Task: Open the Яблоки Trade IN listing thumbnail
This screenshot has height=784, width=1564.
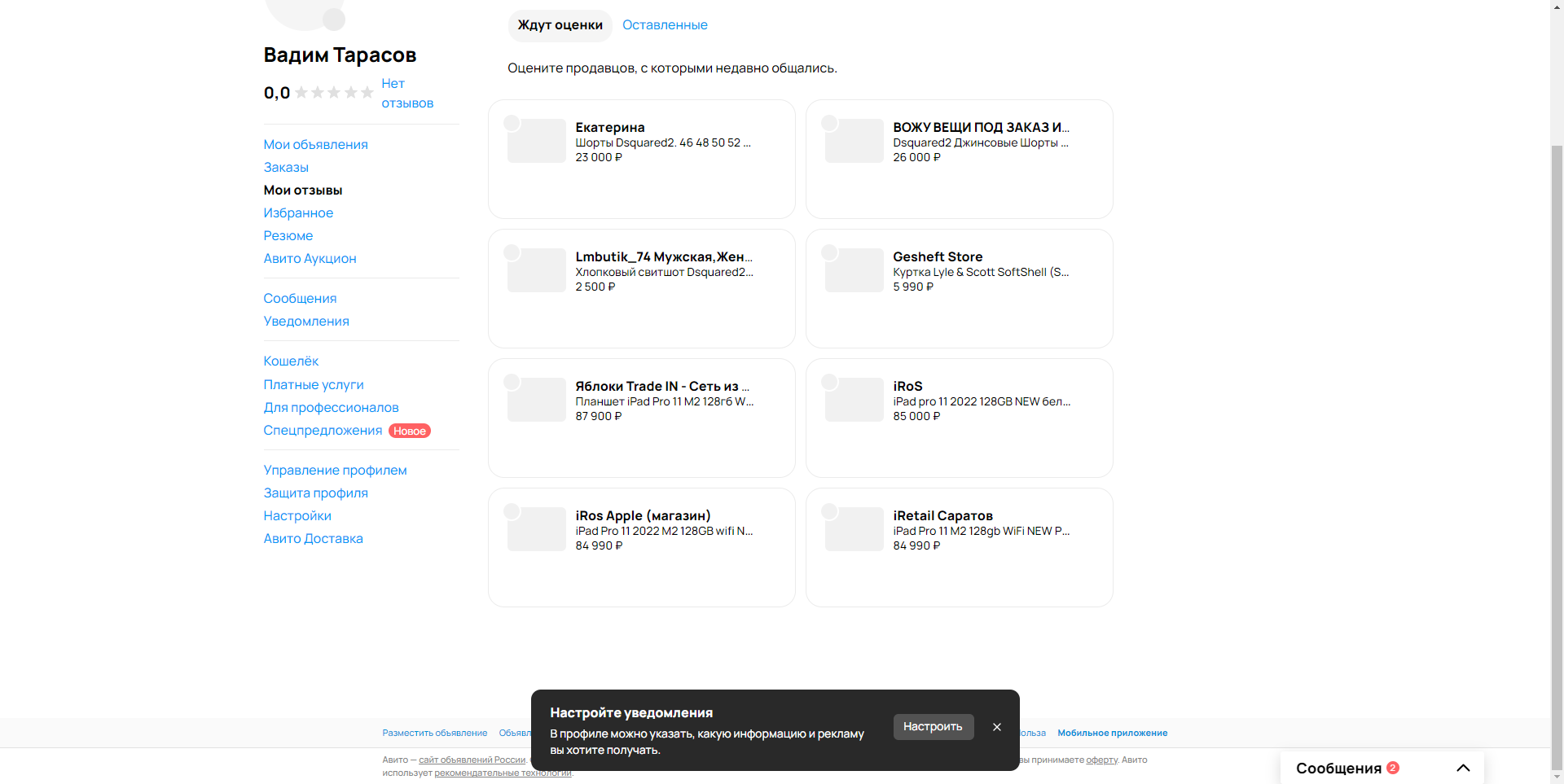Action: pyautogui.click(x=536, y=400)
